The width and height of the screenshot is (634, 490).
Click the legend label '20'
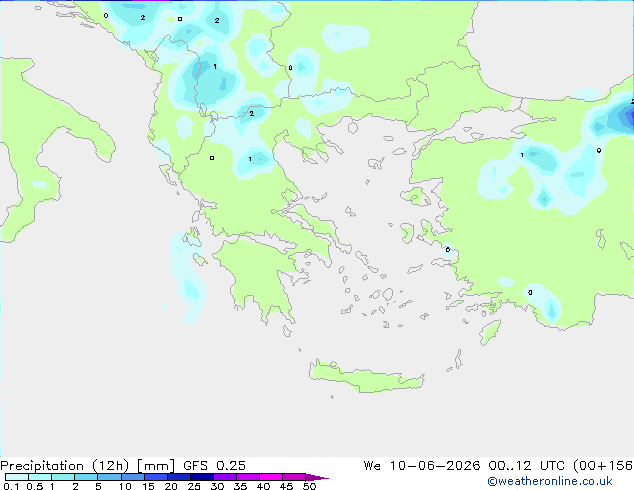(171, 486)
